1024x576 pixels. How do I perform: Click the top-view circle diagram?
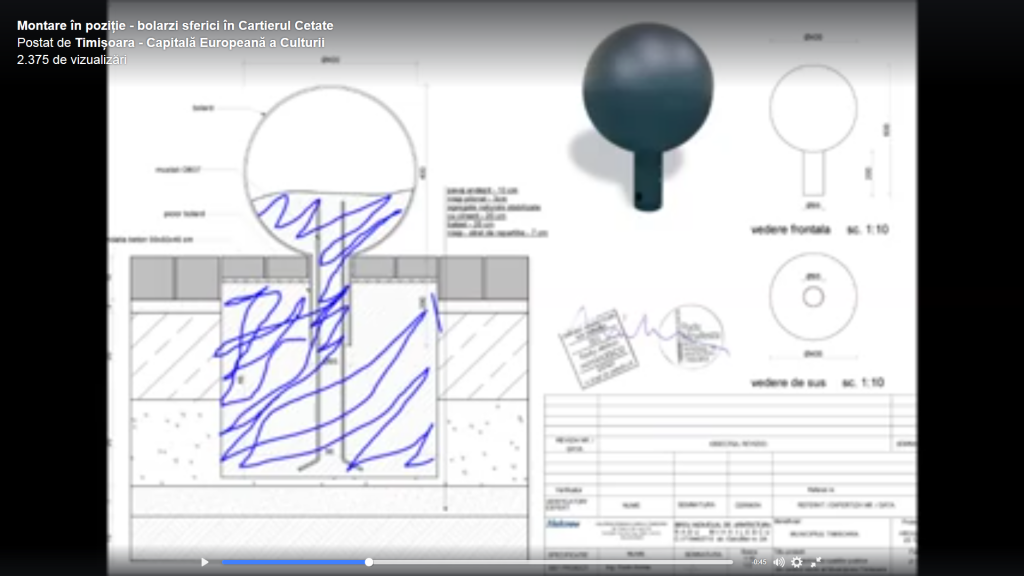point(813,296)
